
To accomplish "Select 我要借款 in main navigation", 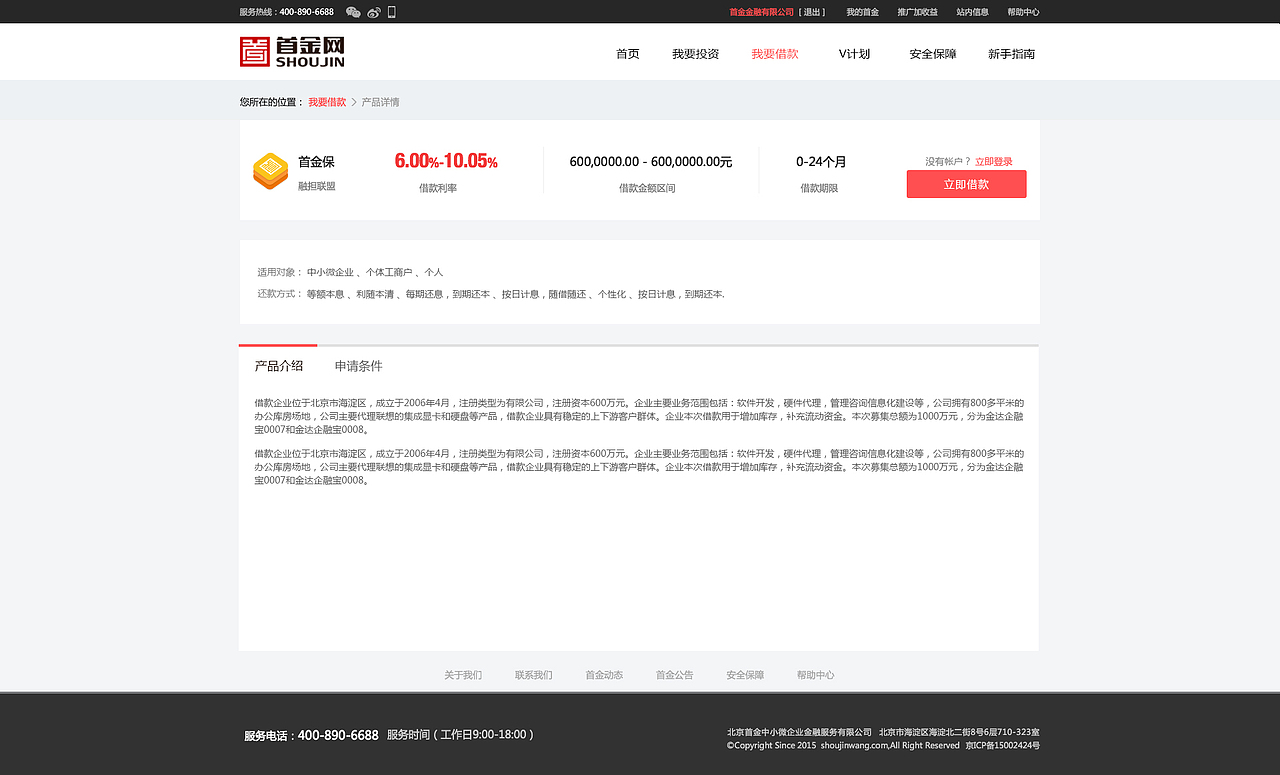I will [x=775, y=54].
